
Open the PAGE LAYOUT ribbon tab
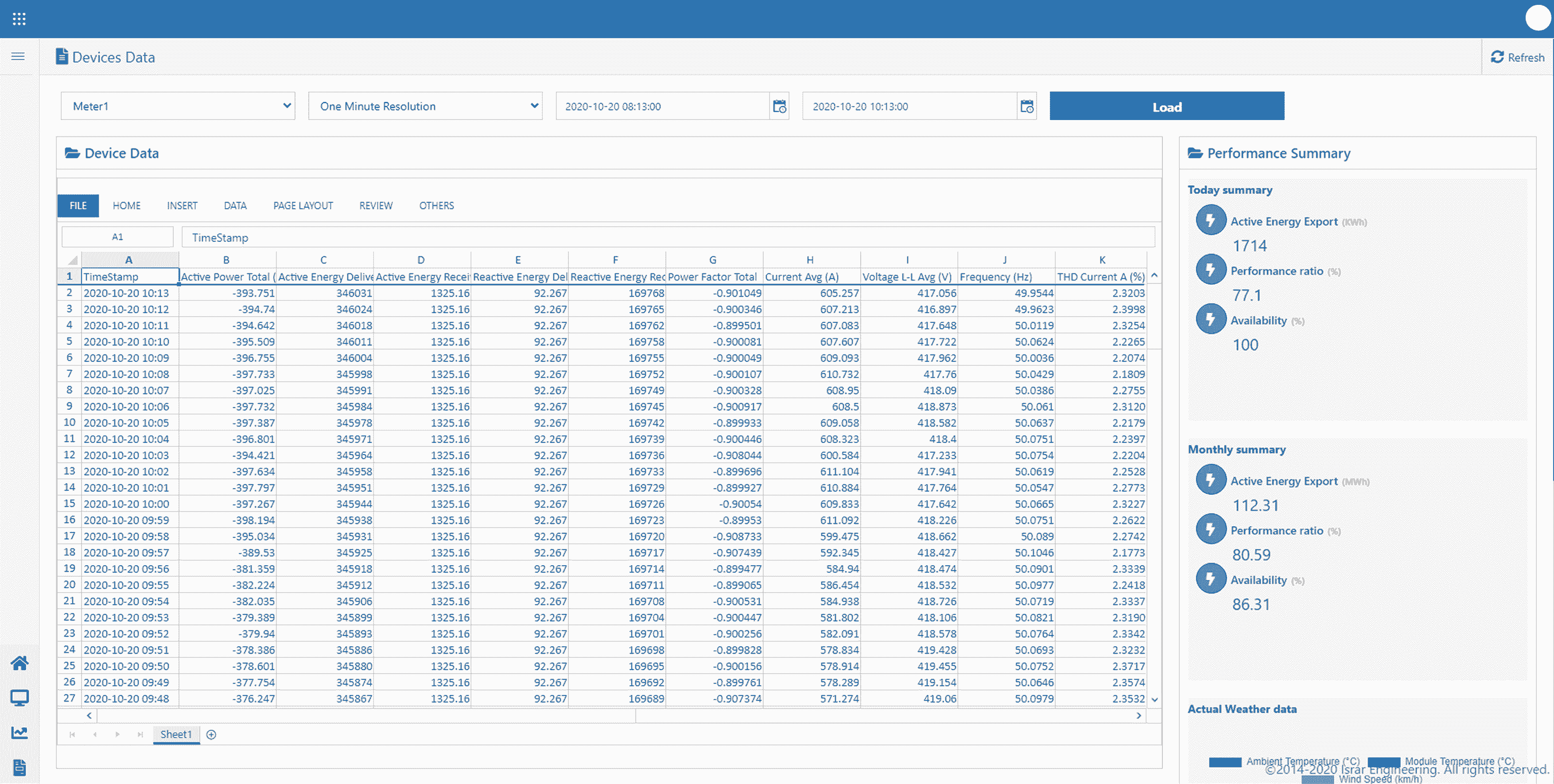(x=303, y=206)
